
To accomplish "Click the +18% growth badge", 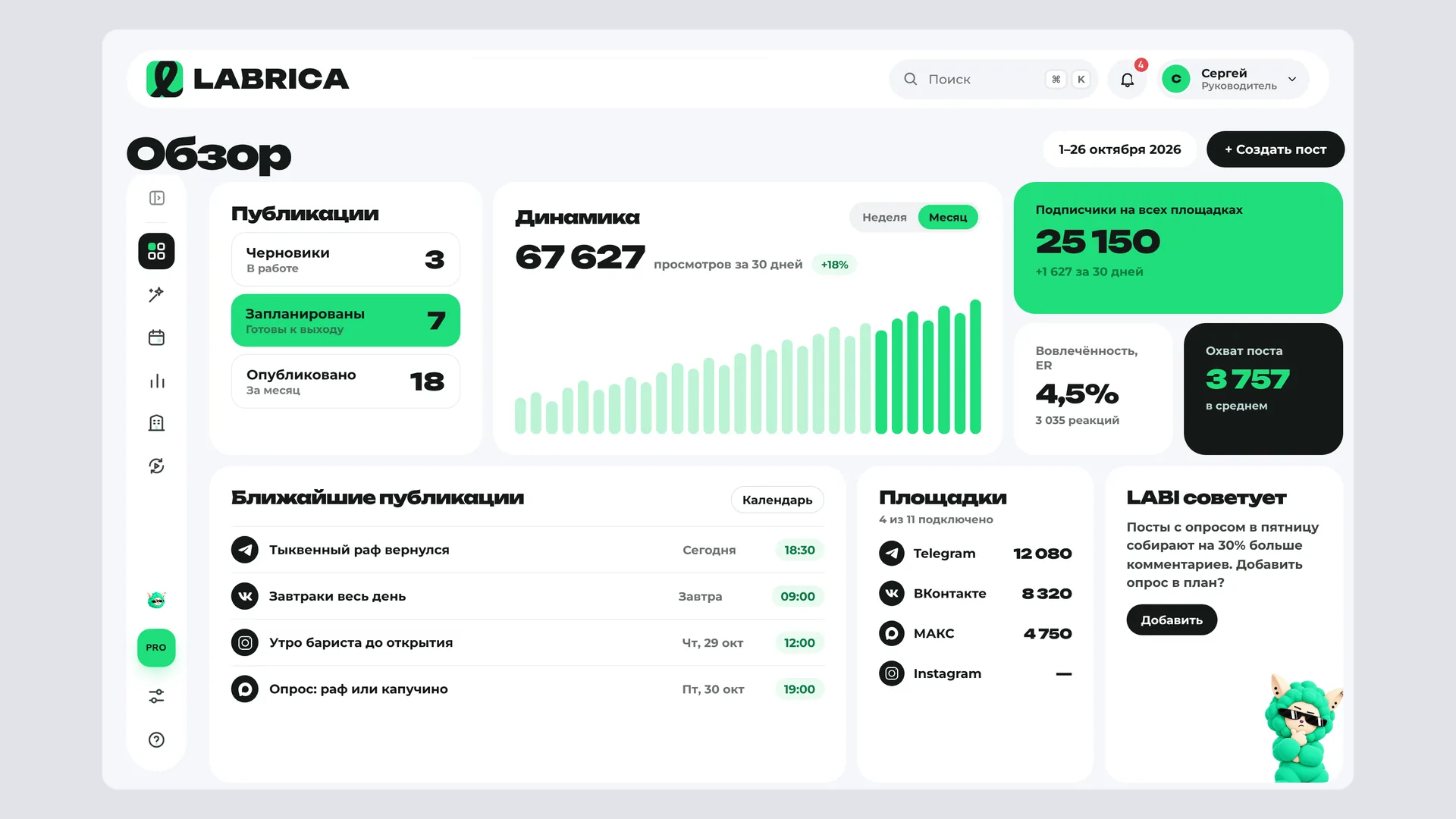I will [x=834, y=265].
